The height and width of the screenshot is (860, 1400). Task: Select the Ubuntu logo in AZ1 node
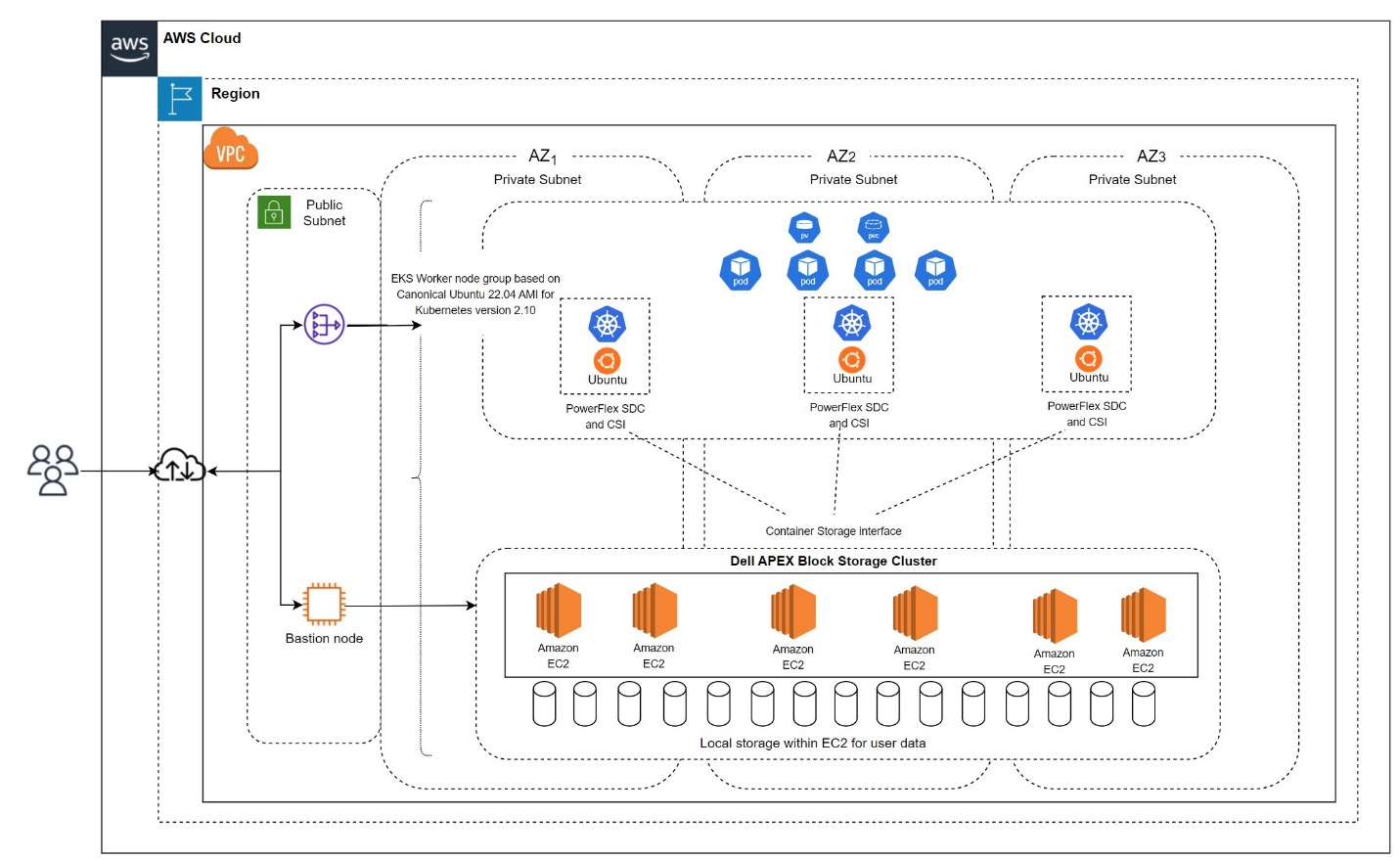[607, 360]
